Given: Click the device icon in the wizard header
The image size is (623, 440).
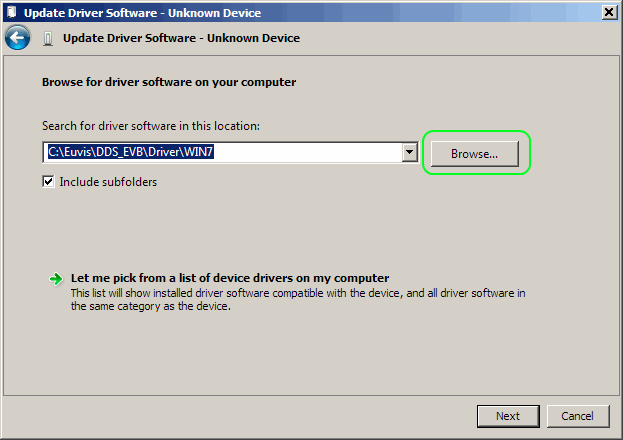Looking at the screenshot, I should coord(48,39).
